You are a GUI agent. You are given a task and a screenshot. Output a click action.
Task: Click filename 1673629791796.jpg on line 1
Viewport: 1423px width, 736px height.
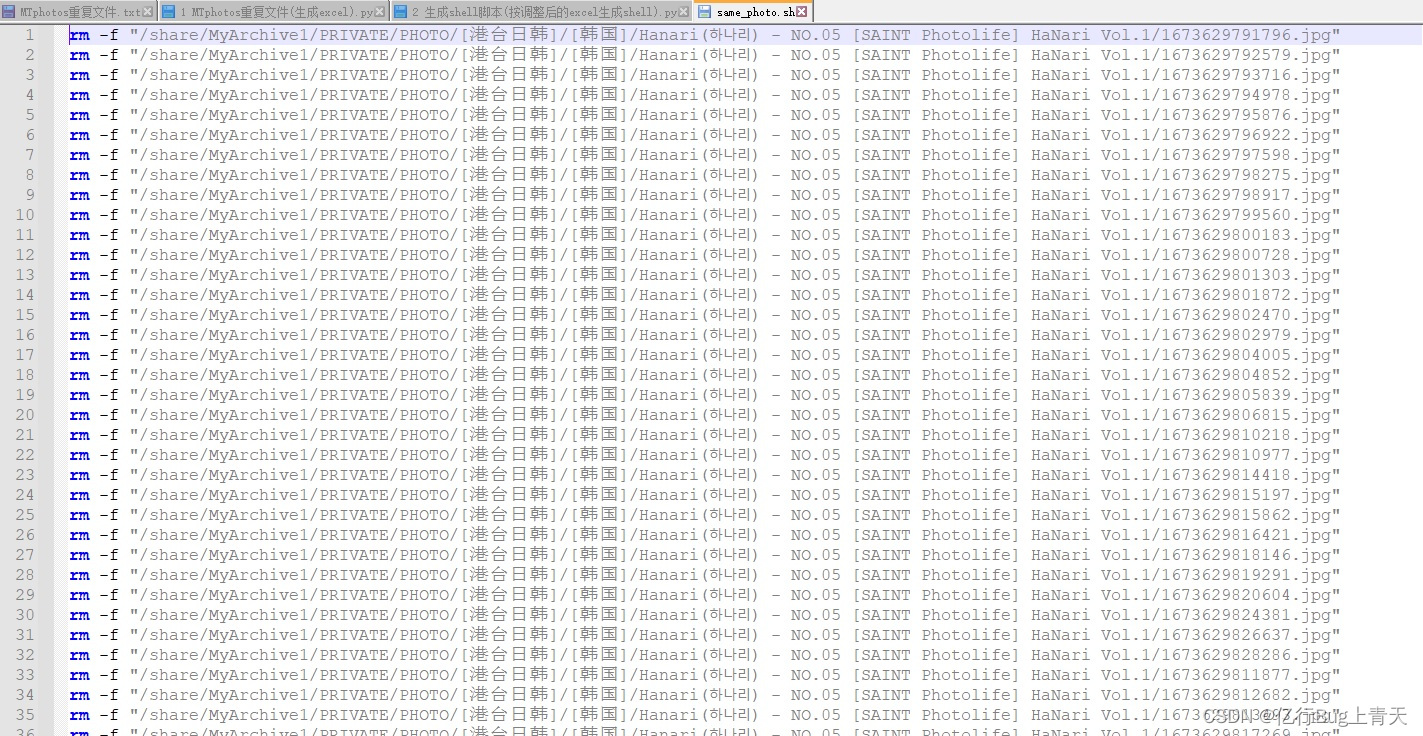[1246, 35]
